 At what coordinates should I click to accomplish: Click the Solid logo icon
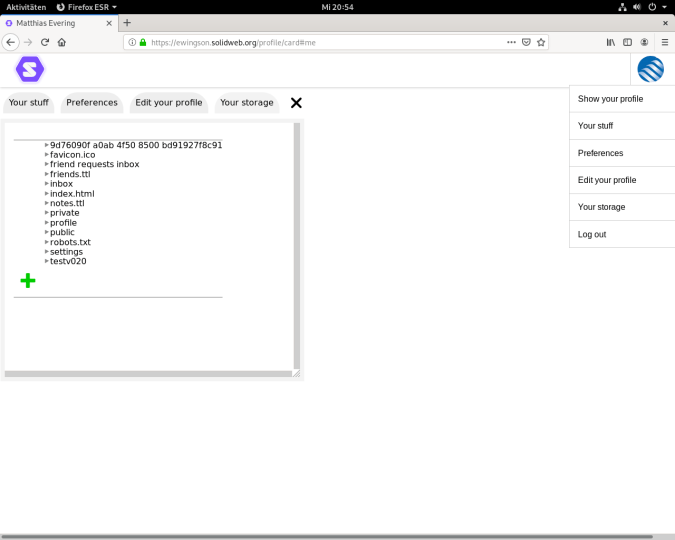click(30, 69)
